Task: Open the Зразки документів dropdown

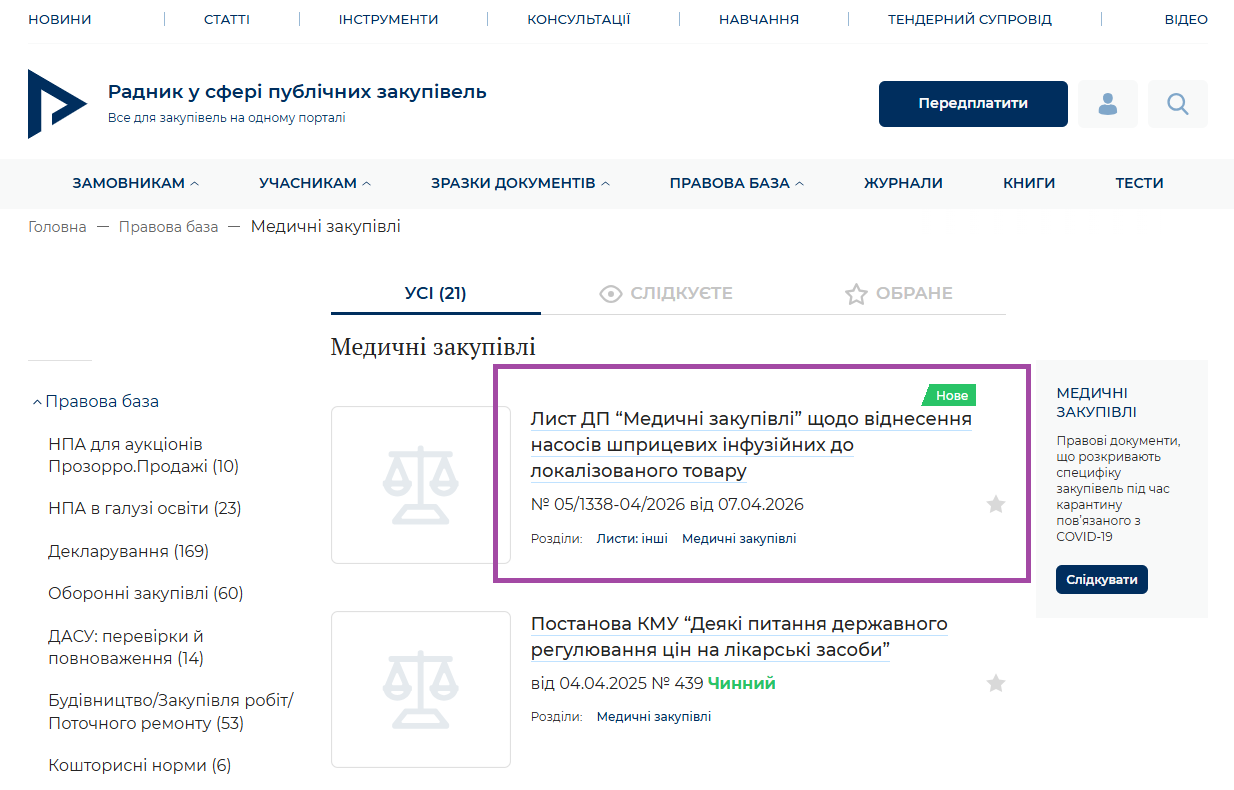Action: [x=520, y=183]
